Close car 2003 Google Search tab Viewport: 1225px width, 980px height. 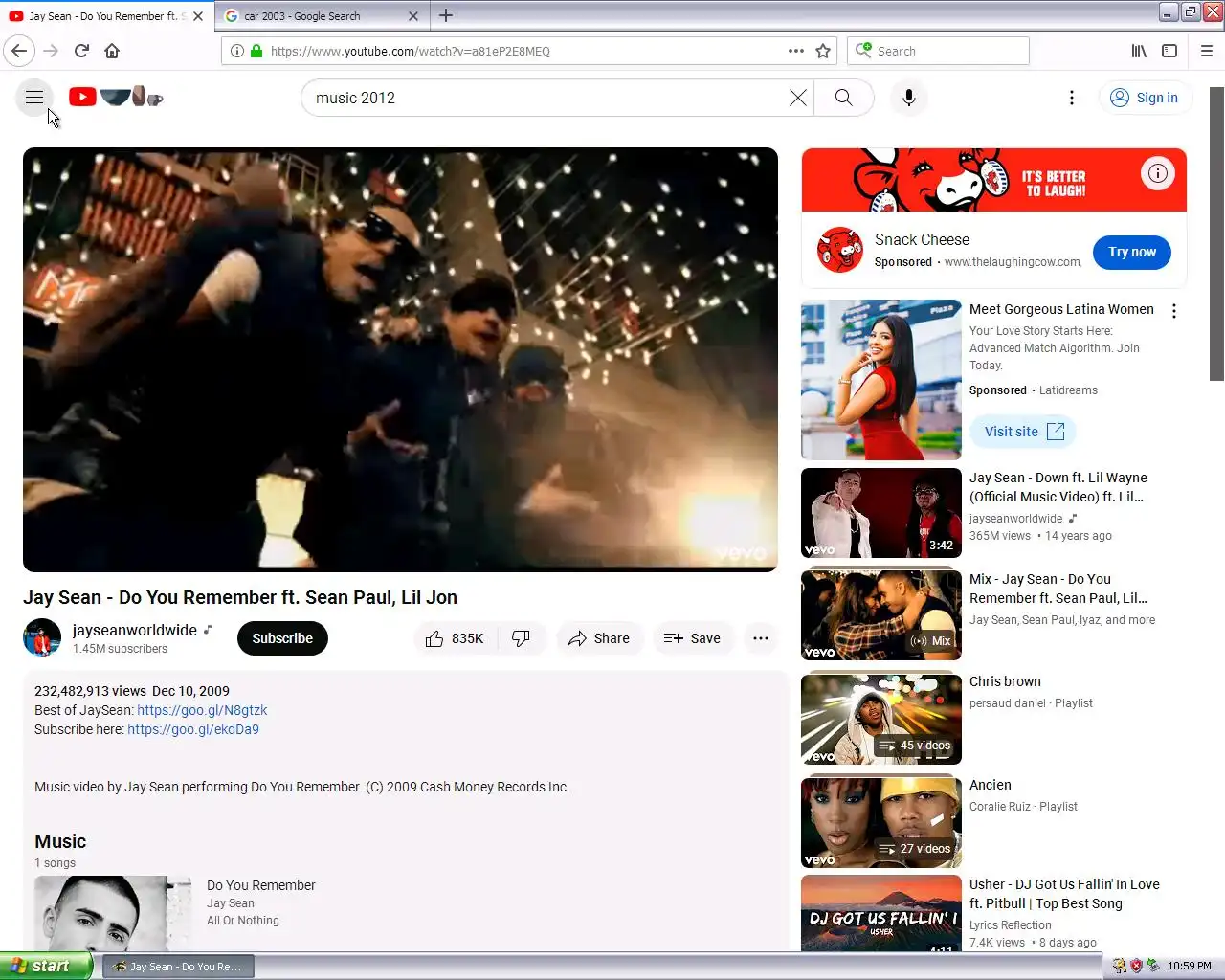coord(413,16)
